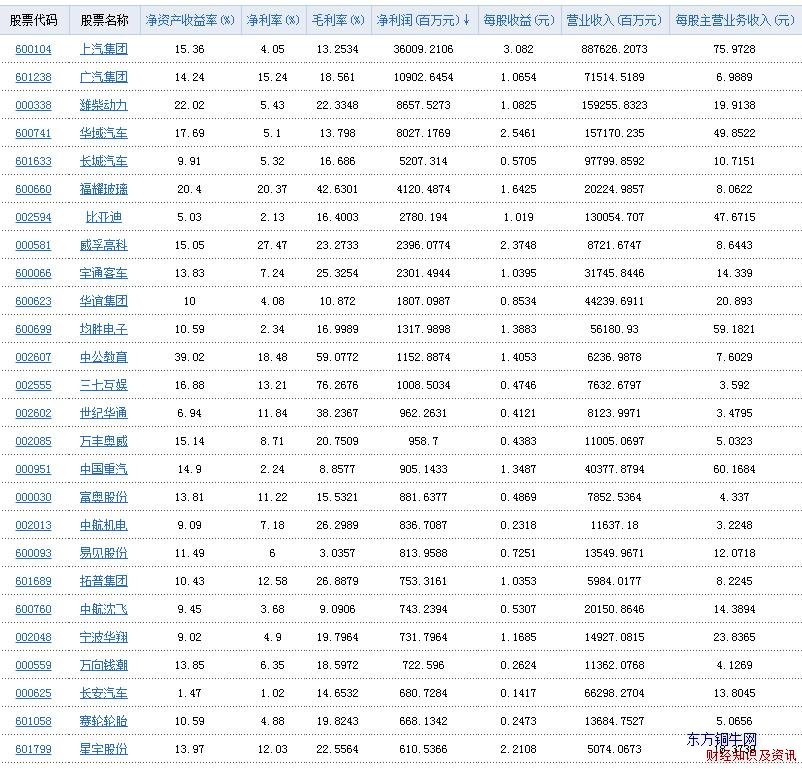The height and width of the screenshot is (769, 802).
Task: Open stock code link 000581
Action: point(33,246)
